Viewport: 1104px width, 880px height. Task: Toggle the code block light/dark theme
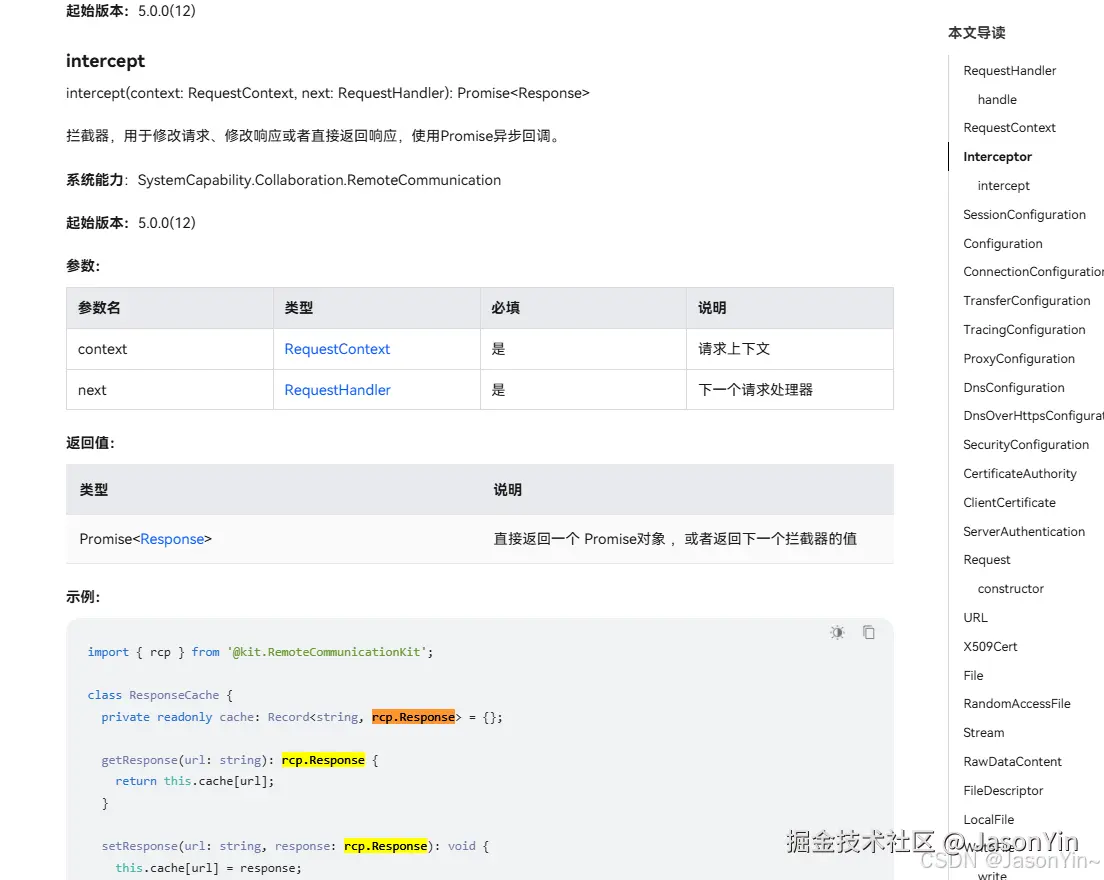837,632
